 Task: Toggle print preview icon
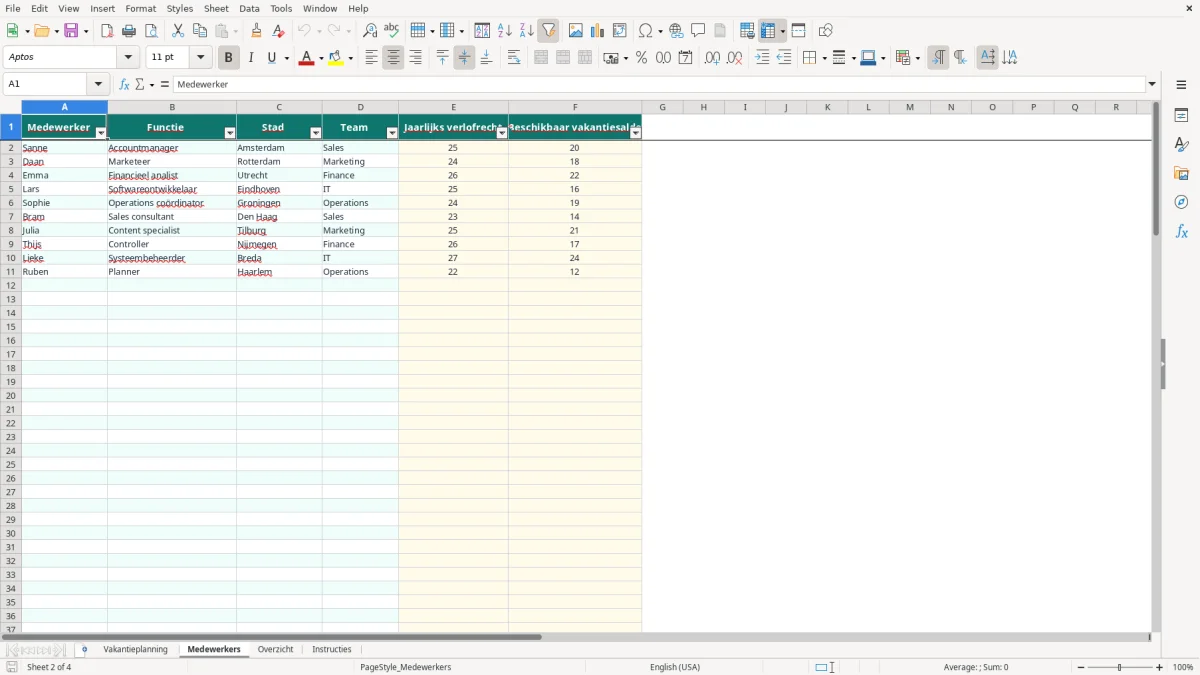[151, 31]
